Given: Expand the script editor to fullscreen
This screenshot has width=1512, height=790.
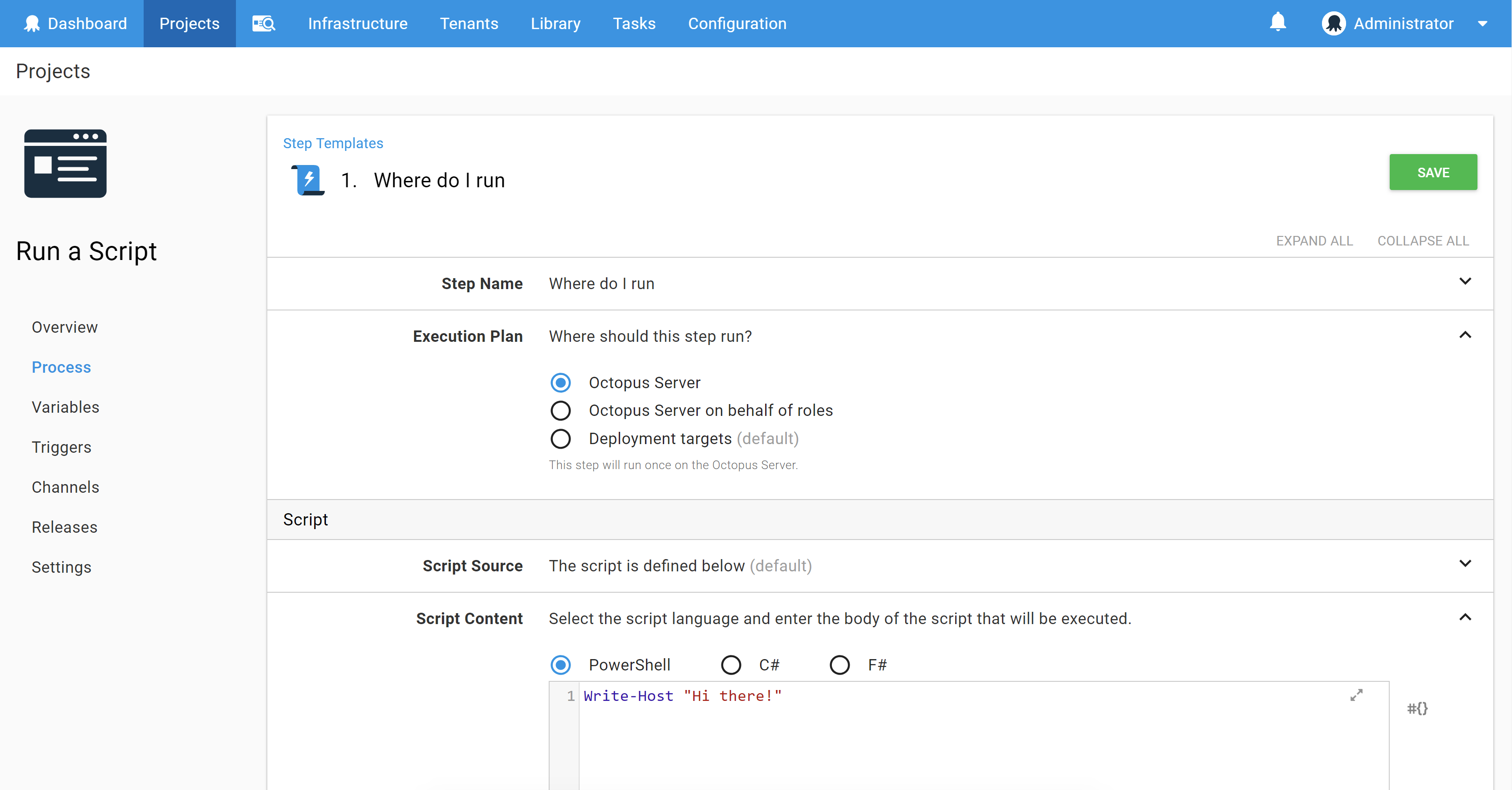Looking at the screenshot, I should (x=1356, y=695).
